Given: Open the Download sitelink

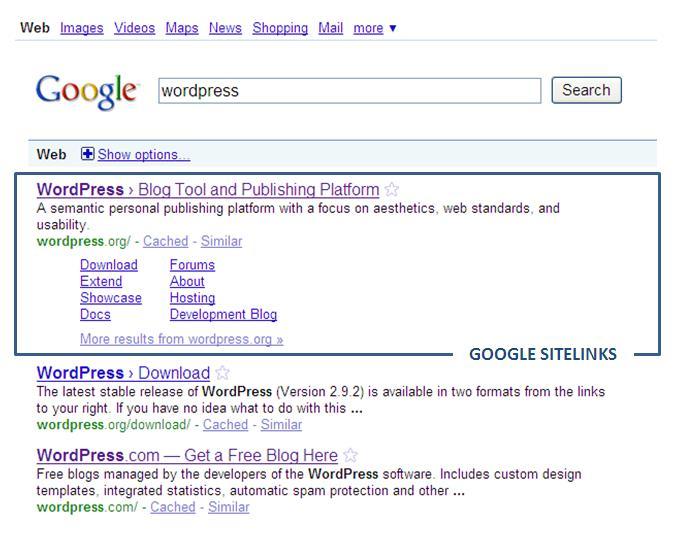Looking at the screenshot, I should click(x=108, y=265).
